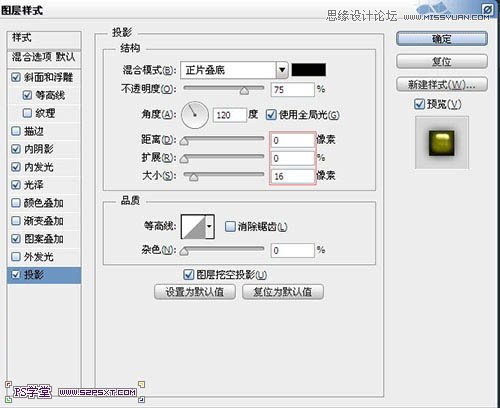Select the 斜面和浮雕 style row
This screenshot has width=500, height=408.
(44, 77)
